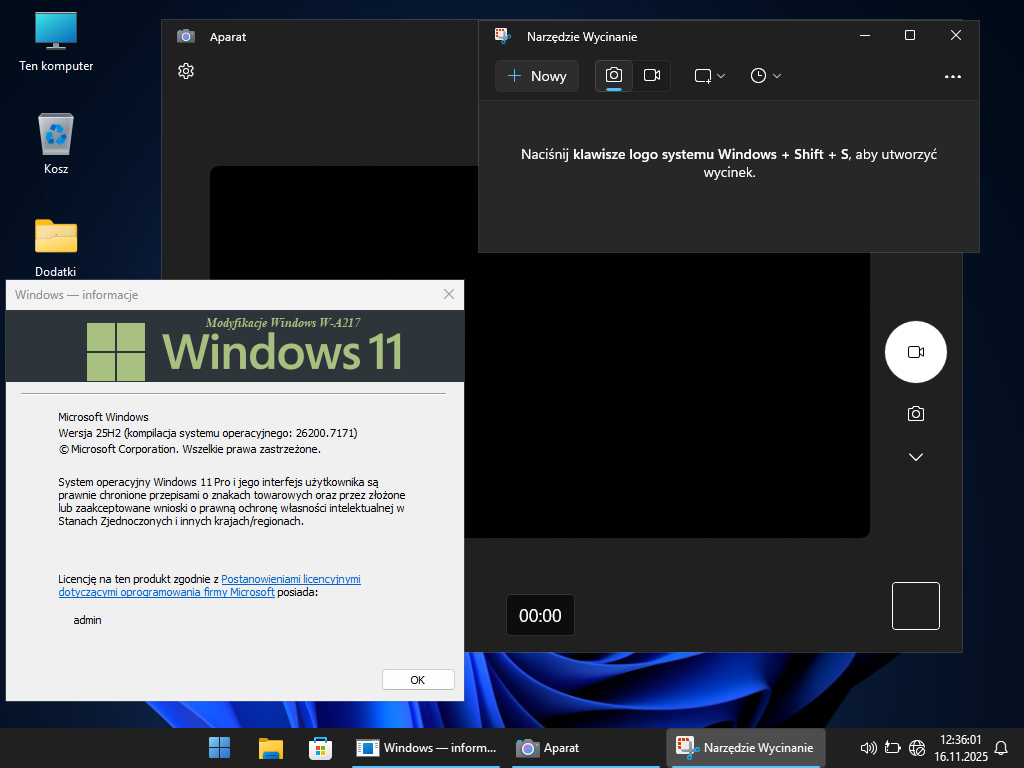Open the snip delay timer dropdown
This screenshot has height=768, width=1024.
coord(765,76)
